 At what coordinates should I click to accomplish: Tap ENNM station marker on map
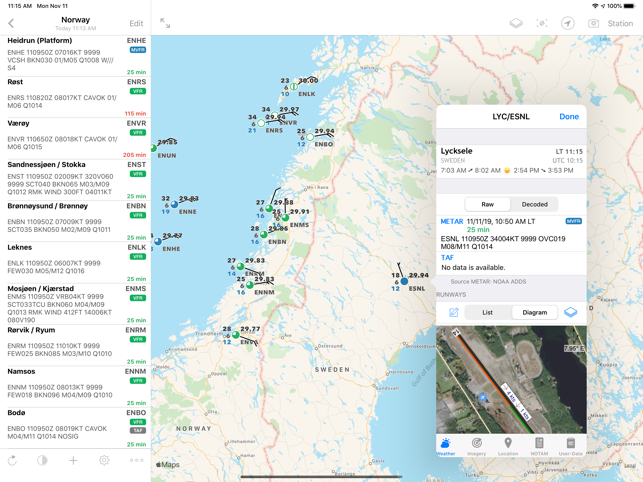pyautogui.click(x=250, y=285)
